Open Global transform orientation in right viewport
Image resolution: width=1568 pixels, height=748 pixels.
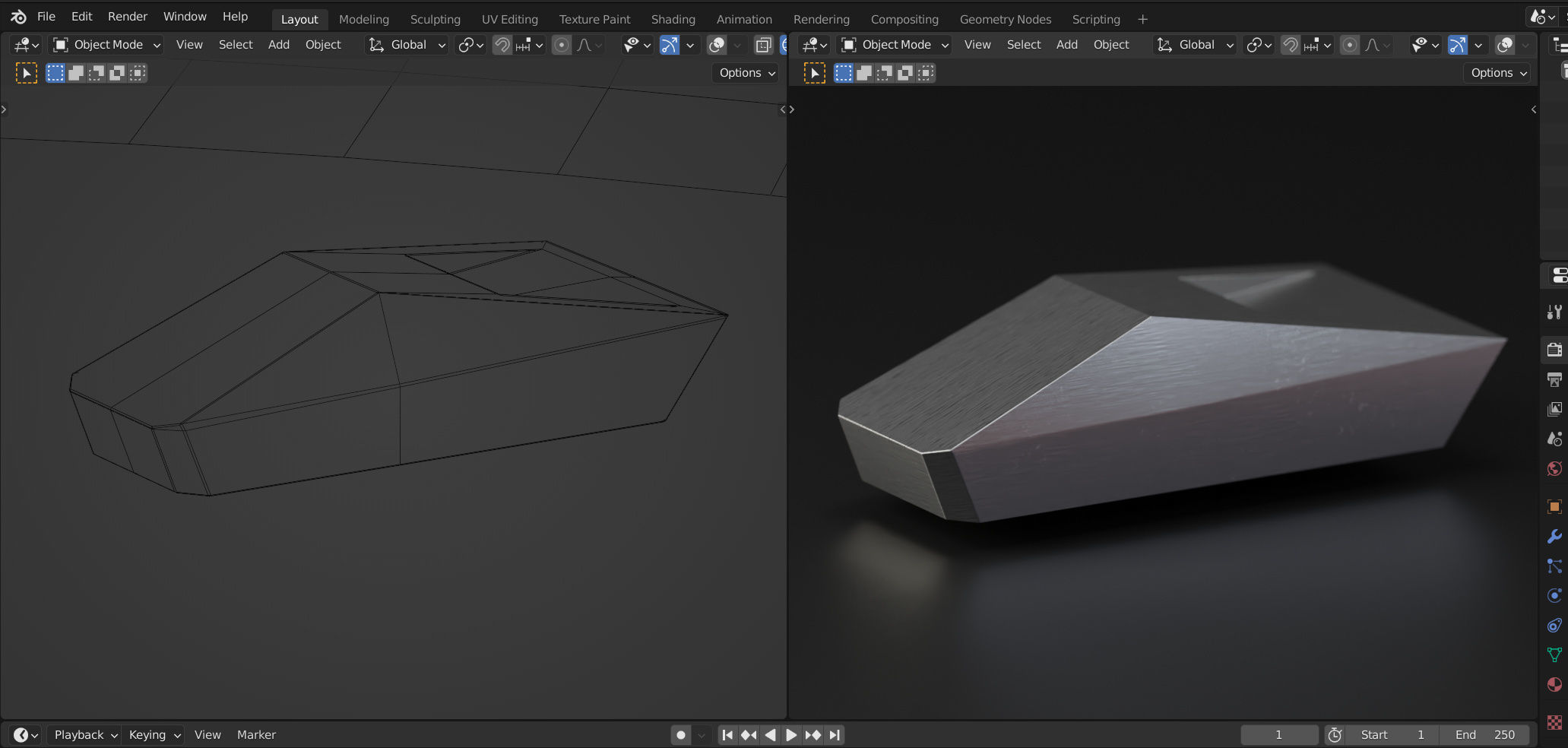(1195, 45)
